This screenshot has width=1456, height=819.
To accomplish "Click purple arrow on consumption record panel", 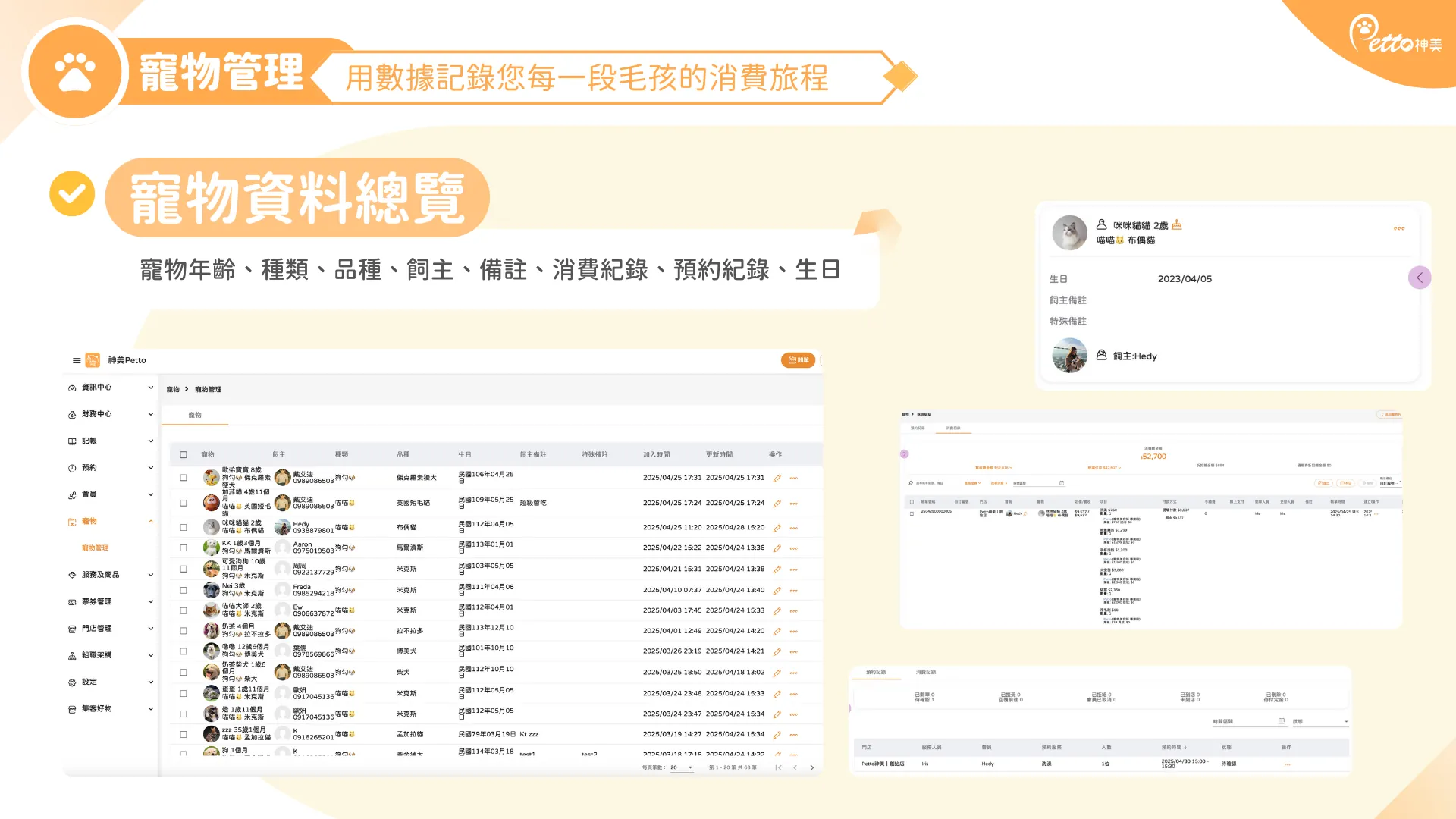I will (904, 454).
